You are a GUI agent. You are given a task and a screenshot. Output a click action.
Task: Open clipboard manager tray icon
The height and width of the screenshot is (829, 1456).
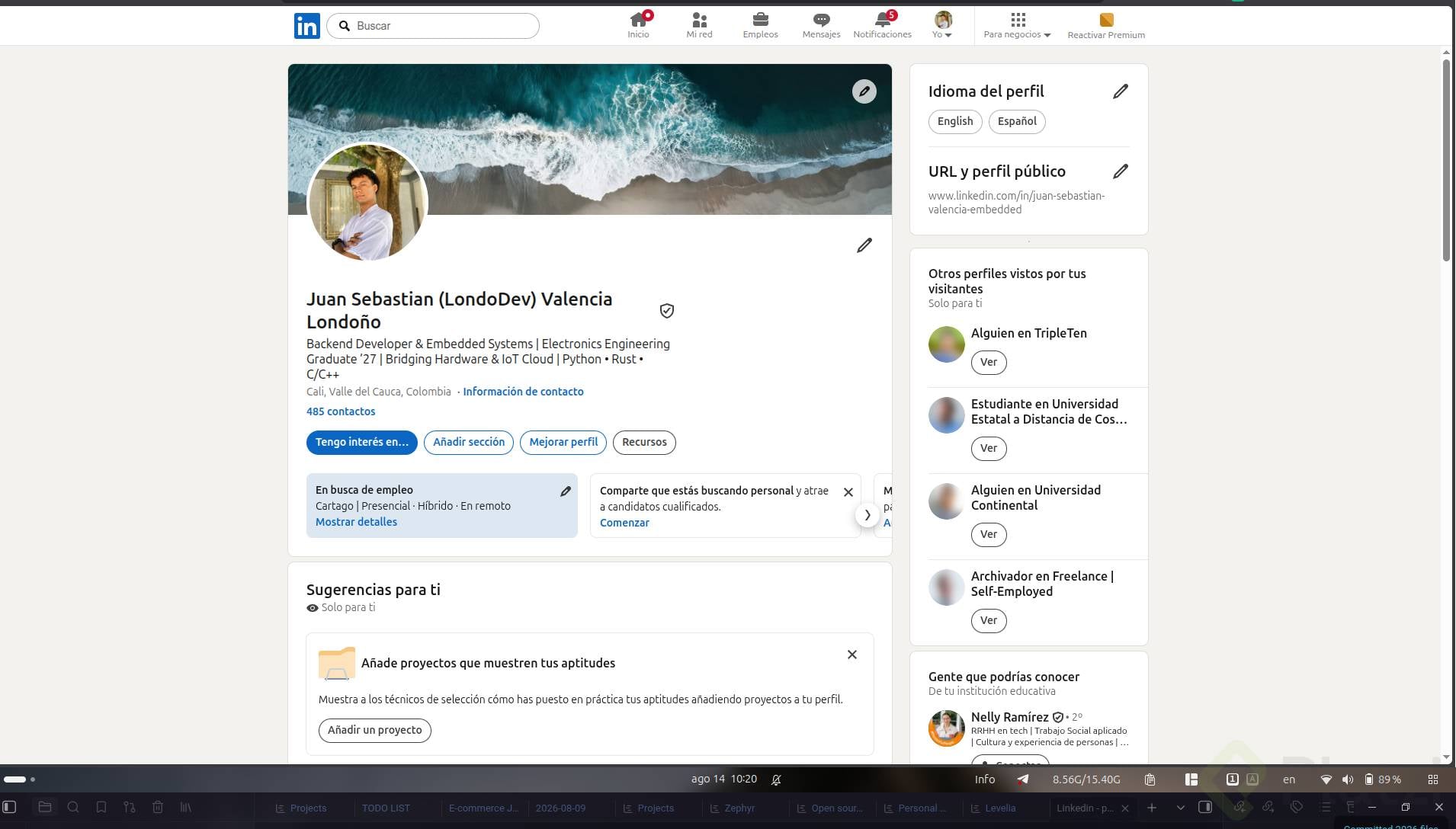tap(1150, 779)
